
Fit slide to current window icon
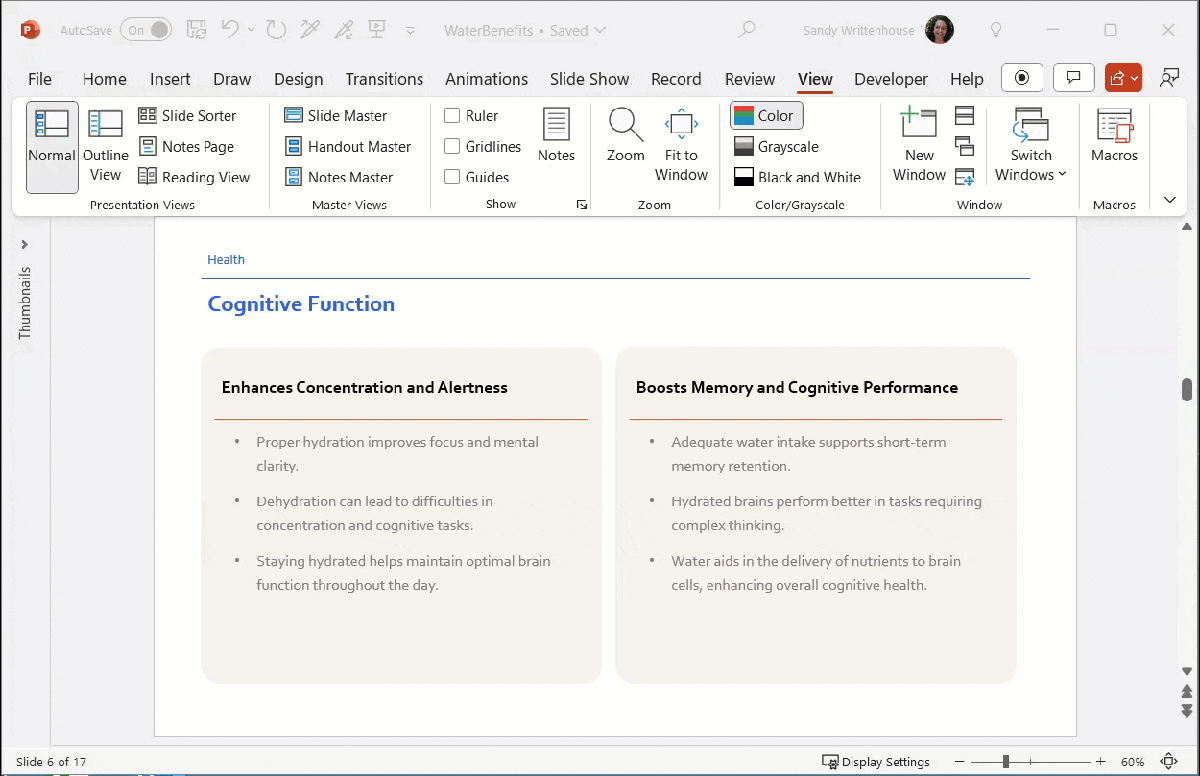click(1169, 762)
